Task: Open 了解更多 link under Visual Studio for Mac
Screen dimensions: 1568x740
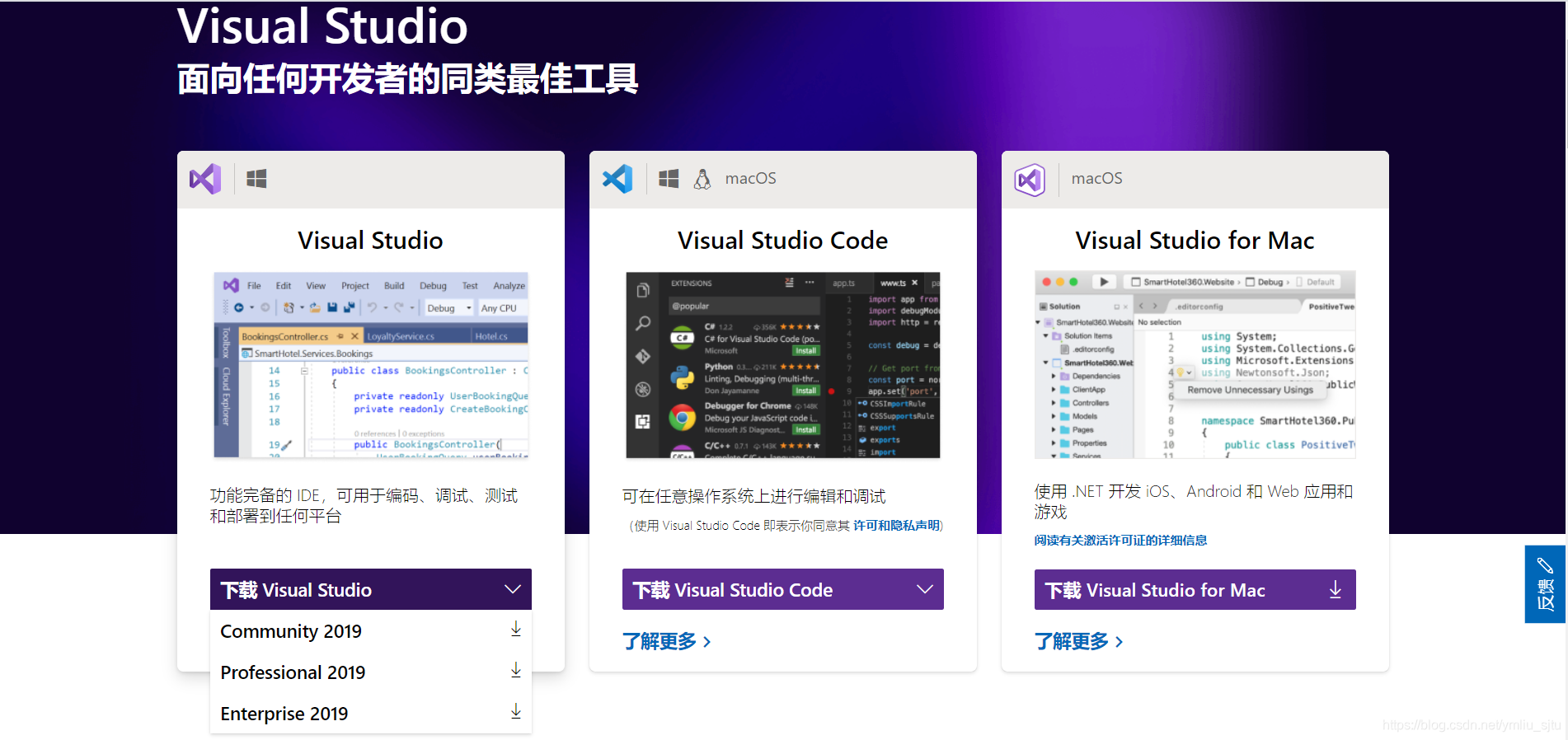Action: click(1079, 641)
